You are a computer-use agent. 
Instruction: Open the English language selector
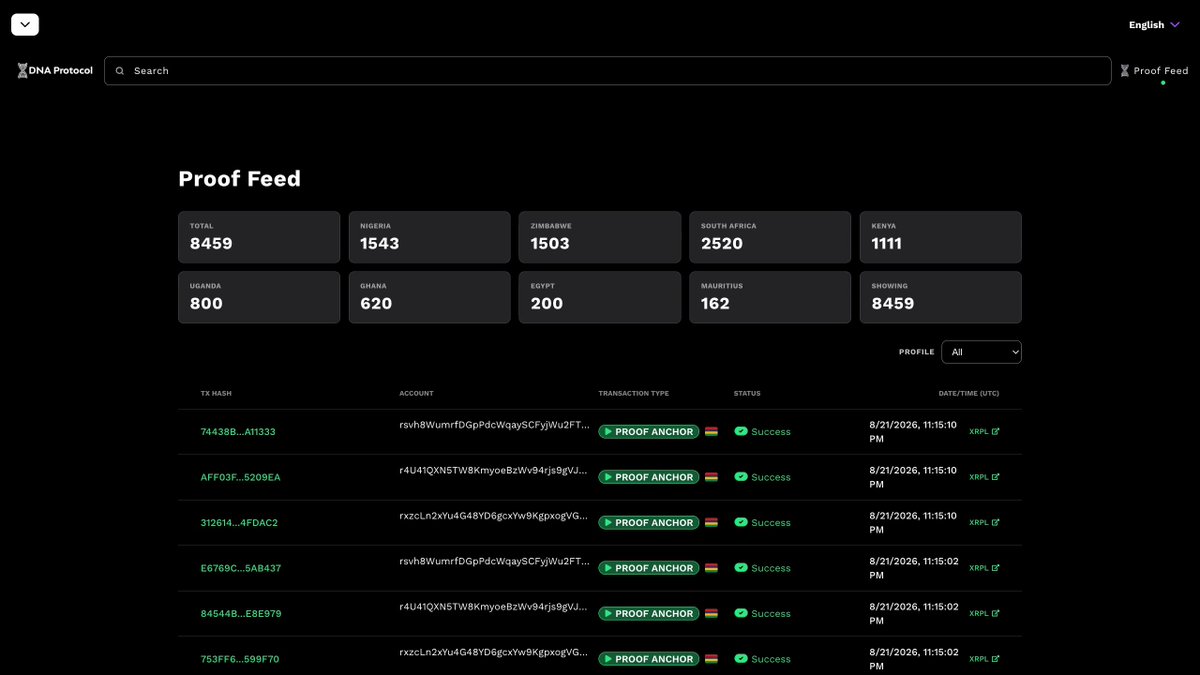(x=1154, y=25)
